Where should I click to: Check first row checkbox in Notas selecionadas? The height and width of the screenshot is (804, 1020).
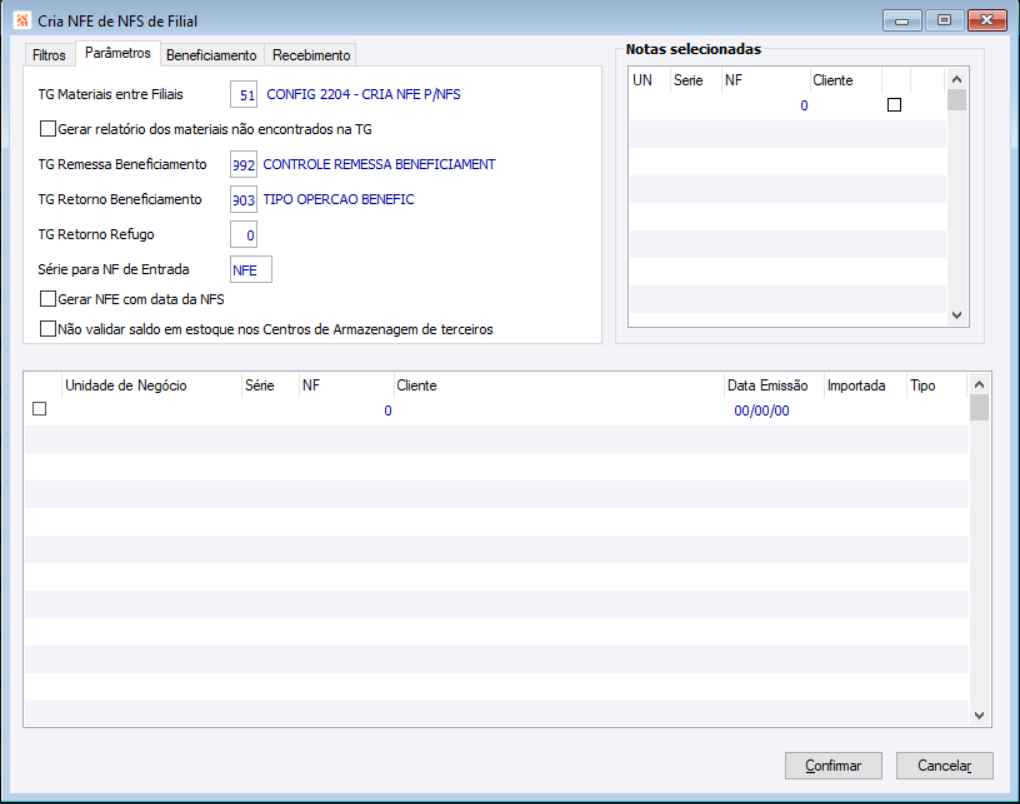[894, 105]
